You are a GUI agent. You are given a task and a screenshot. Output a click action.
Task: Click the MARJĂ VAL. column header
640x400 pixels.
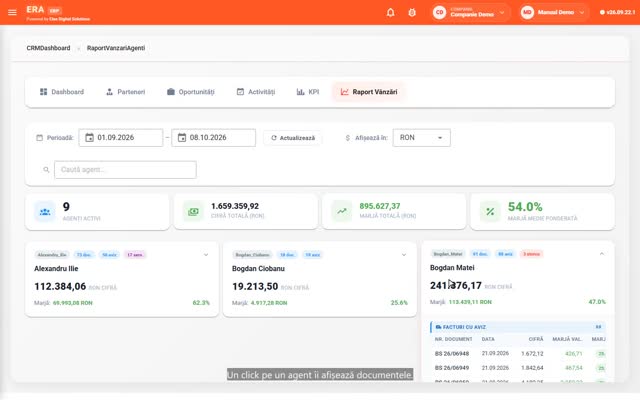pyautogui.click(x=567, y=339)
